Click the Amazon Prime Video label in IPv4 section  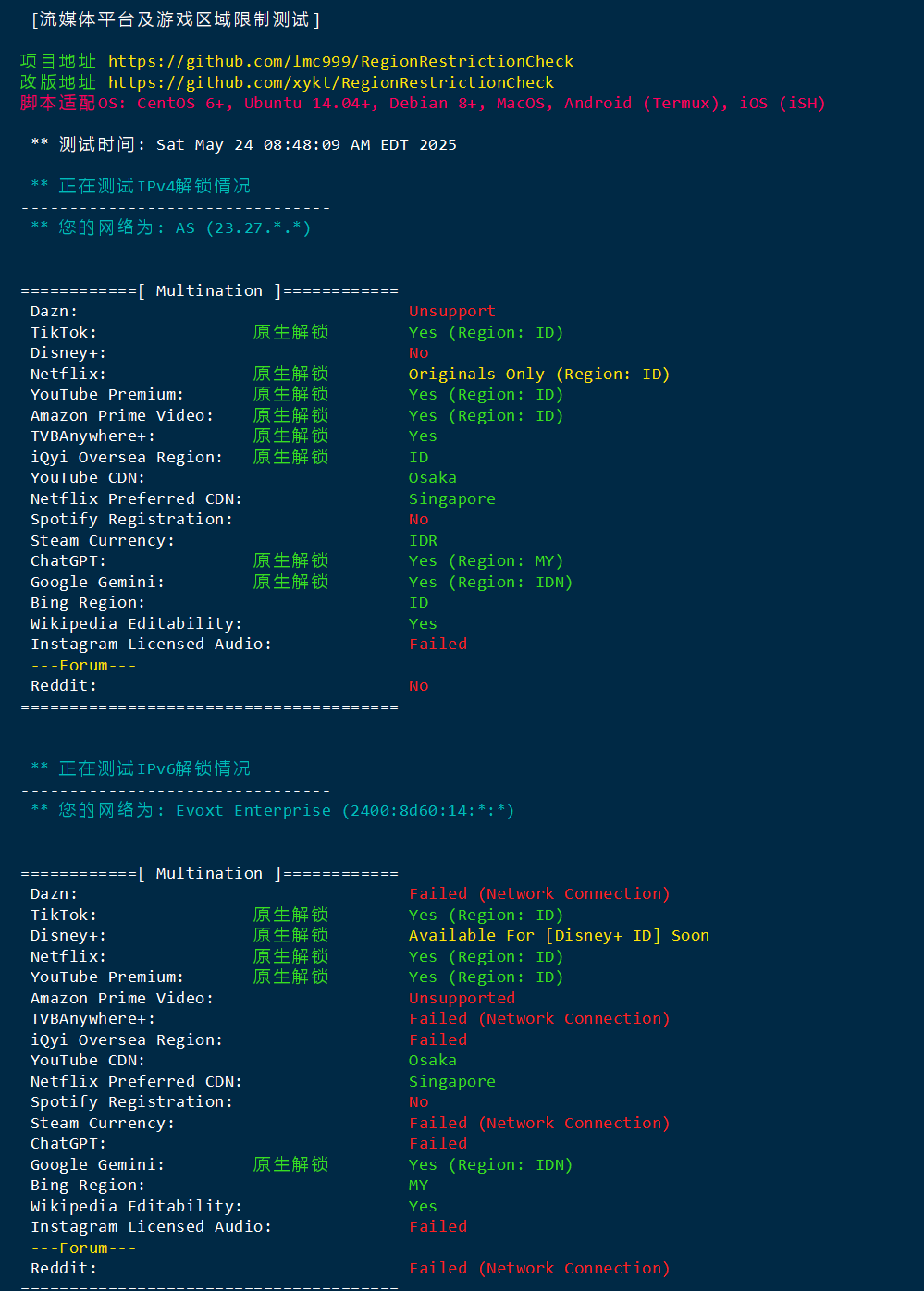[121, 416]
